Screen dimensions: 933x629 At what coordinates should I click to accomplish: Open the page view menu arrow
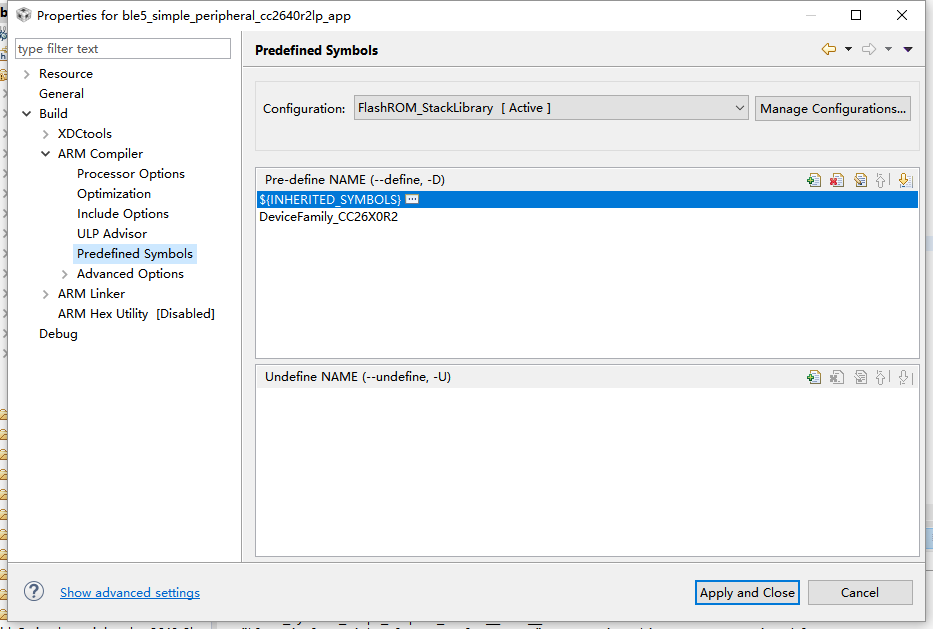[x=908, y=49]
